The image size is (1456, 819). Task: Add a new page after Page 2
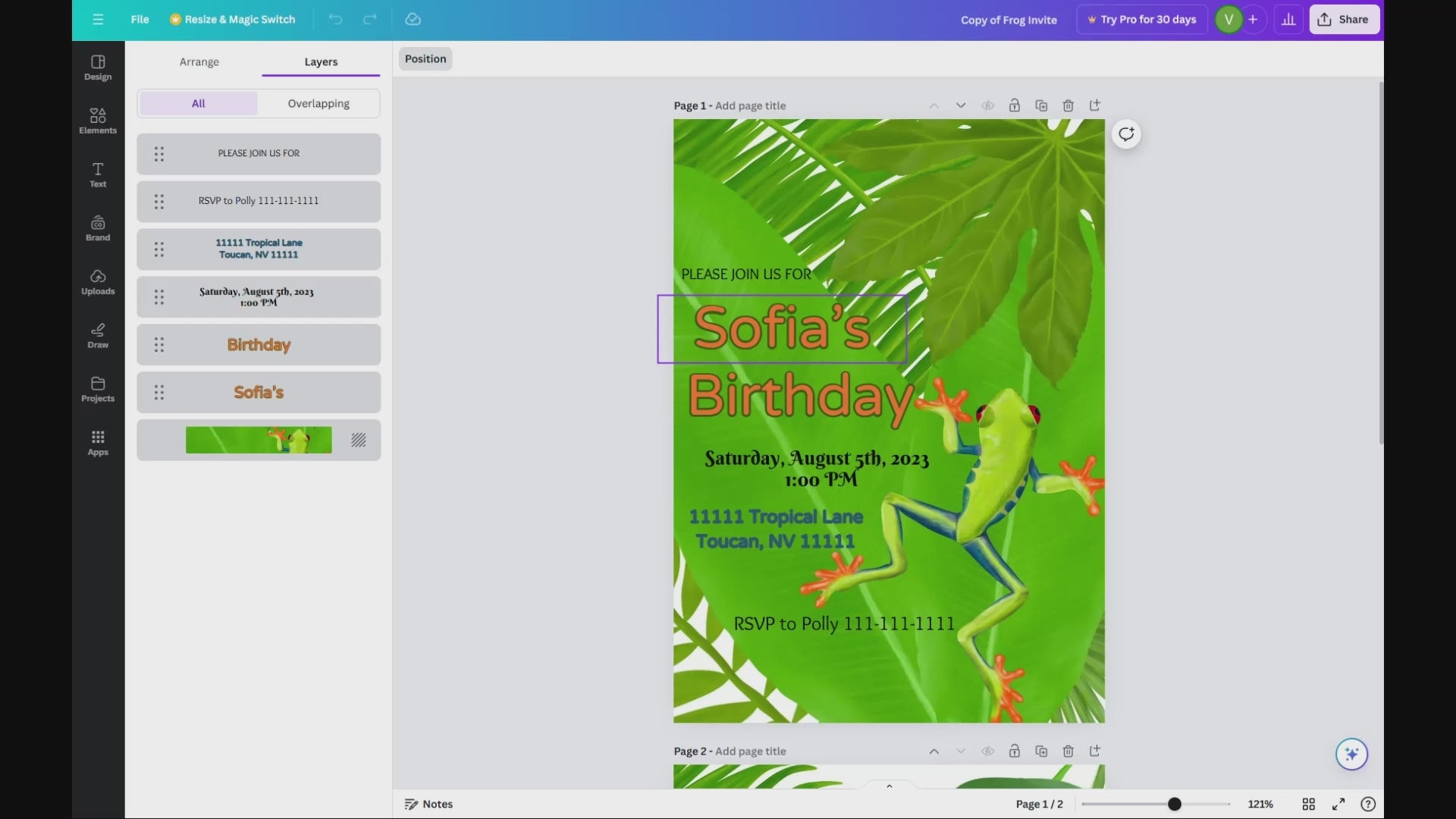pos(1095,751)
